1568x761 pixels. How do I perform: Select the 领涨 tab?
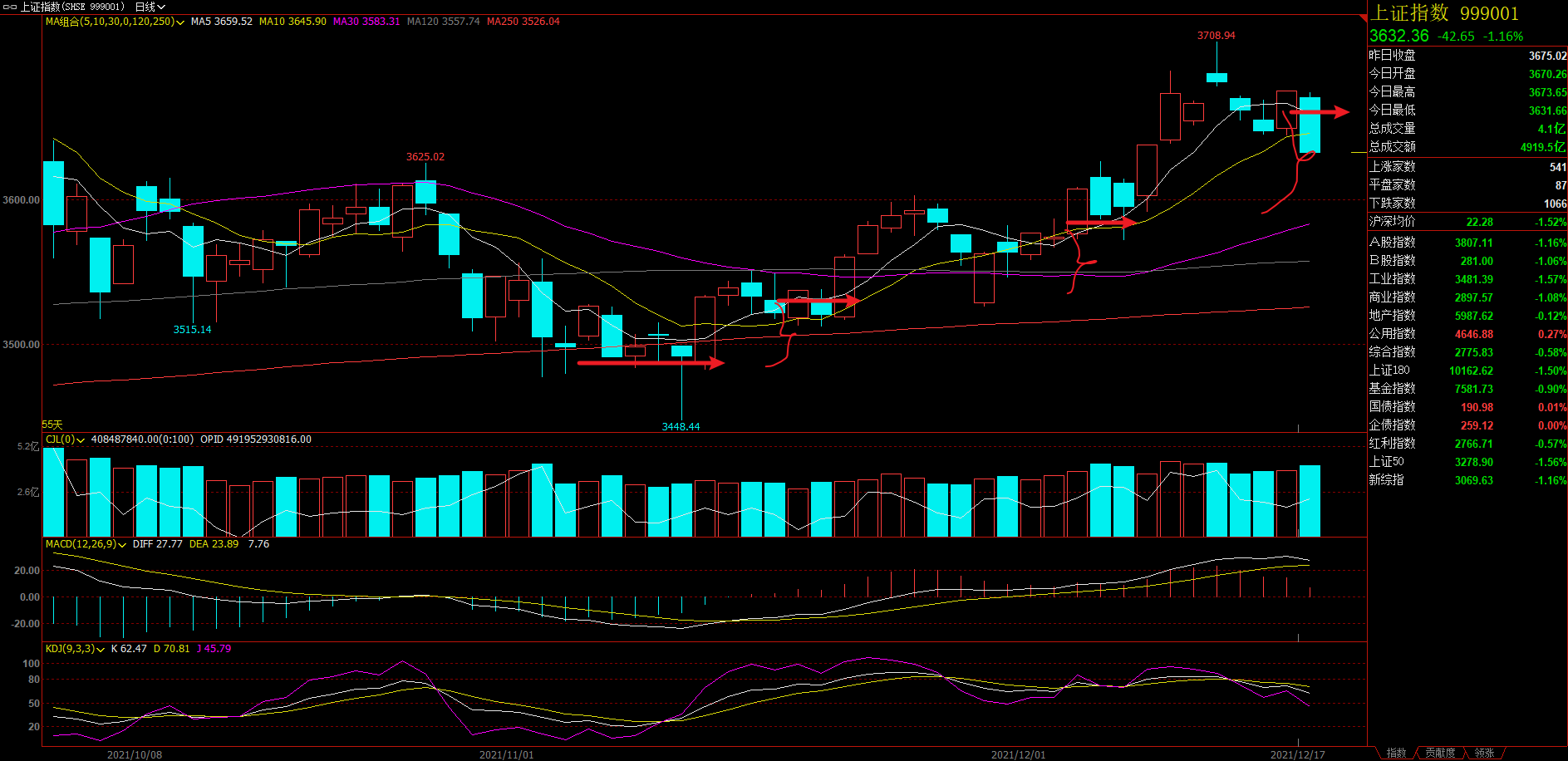pos(1484,754)
